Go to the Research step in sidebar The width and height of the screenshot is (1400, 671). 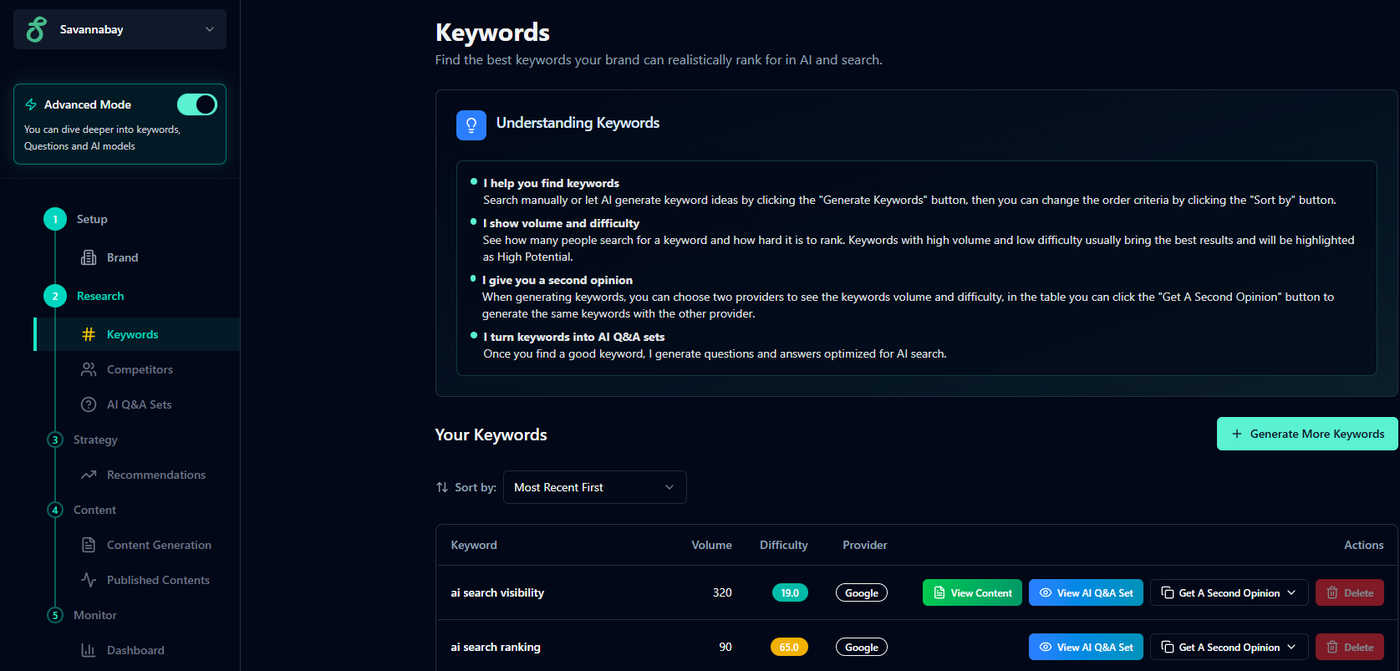(x=100, y=296)
